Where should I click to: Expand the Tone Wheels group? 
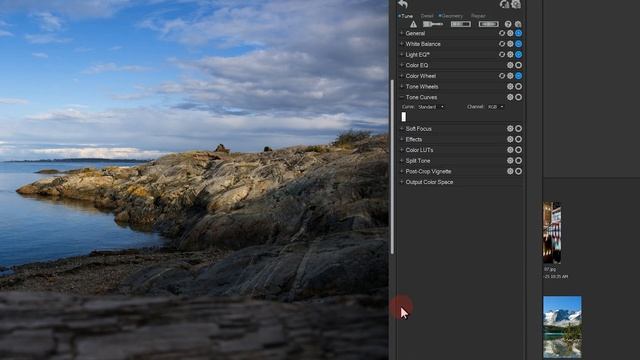click(x=402, y=86)
